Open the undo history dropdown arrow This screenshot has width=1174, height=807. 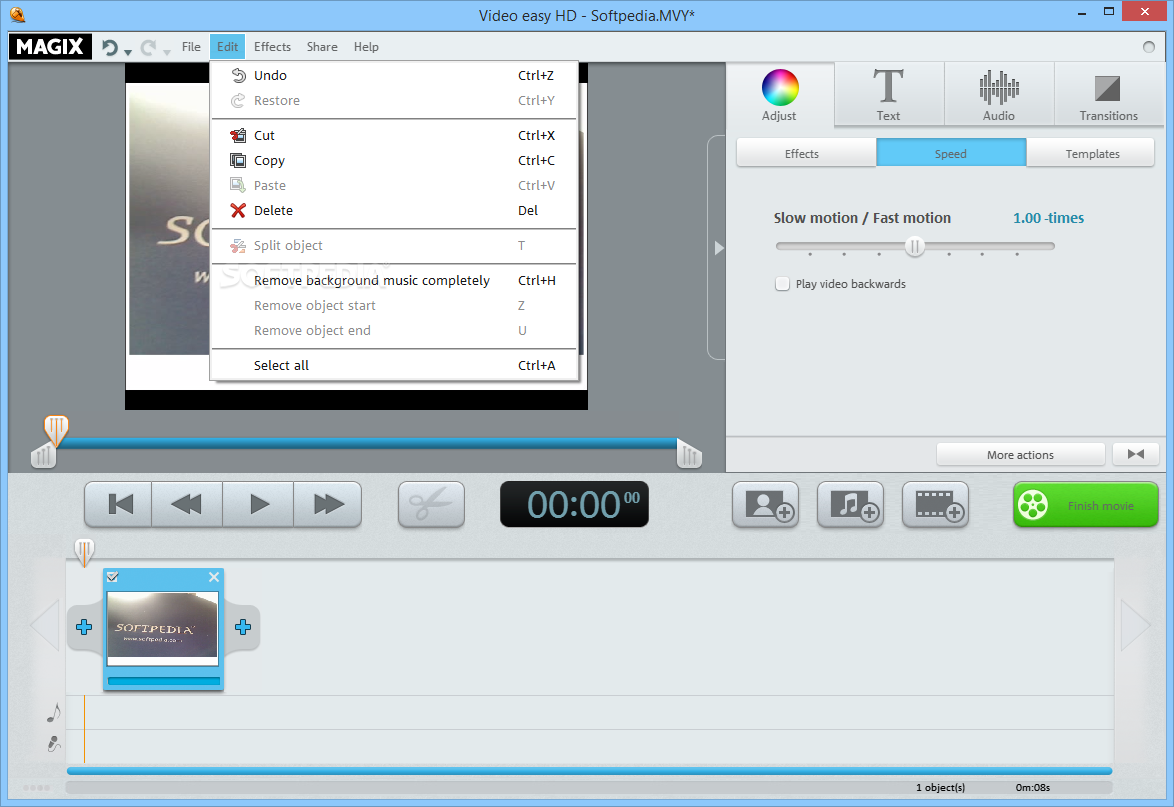coord(128,52)
